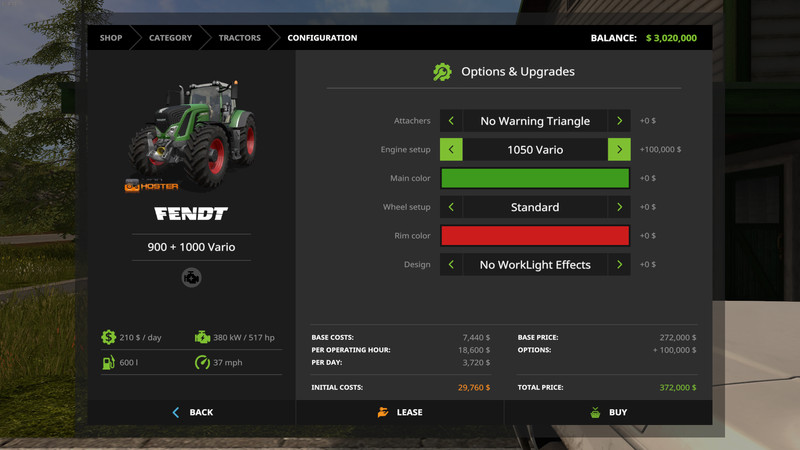
Task: Choose next Wheel setup with right arrow
Action: pos(619,207)
